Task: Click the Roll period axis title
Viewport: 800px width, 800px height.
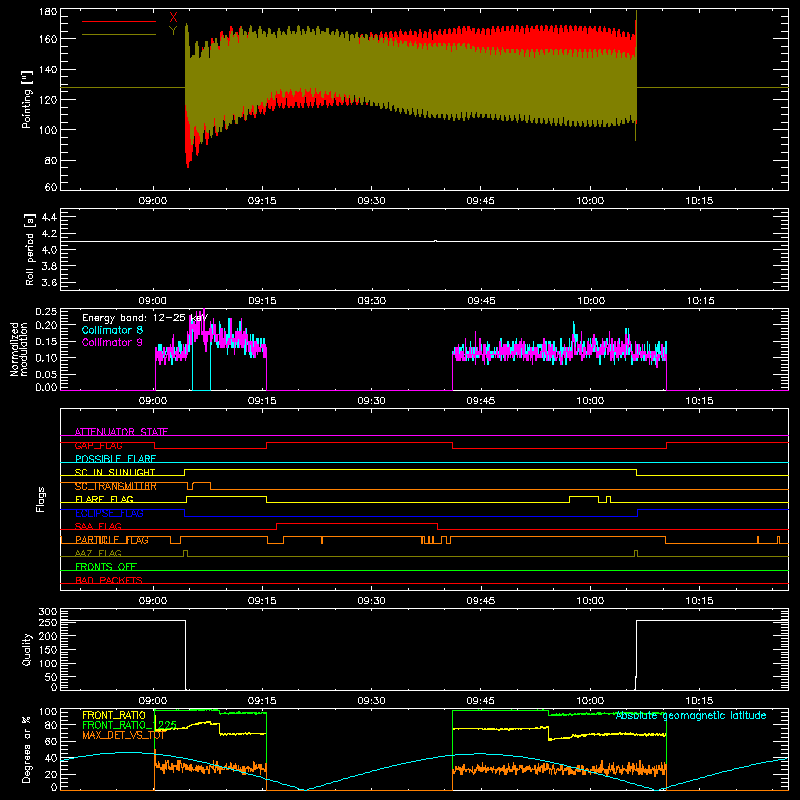Action: tap(30, 249)
